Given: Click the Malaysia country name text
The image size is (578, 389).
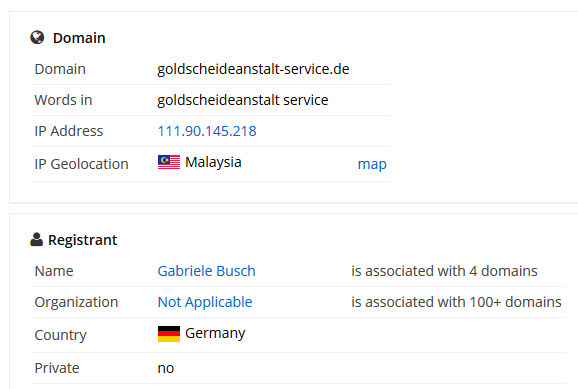Looking at the screenshot, I should (x=213, y=163).
